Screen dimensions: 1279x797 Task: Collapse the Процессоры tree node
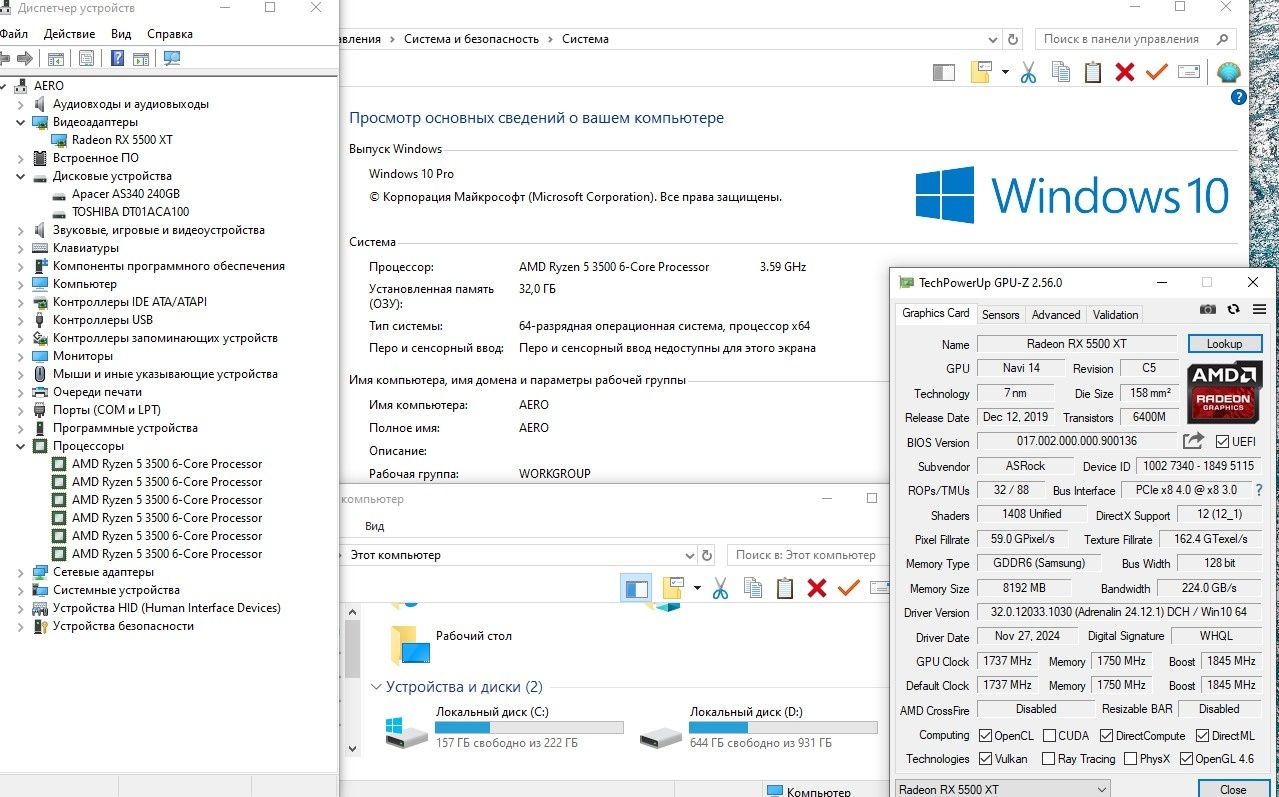[x=21, y=446]
